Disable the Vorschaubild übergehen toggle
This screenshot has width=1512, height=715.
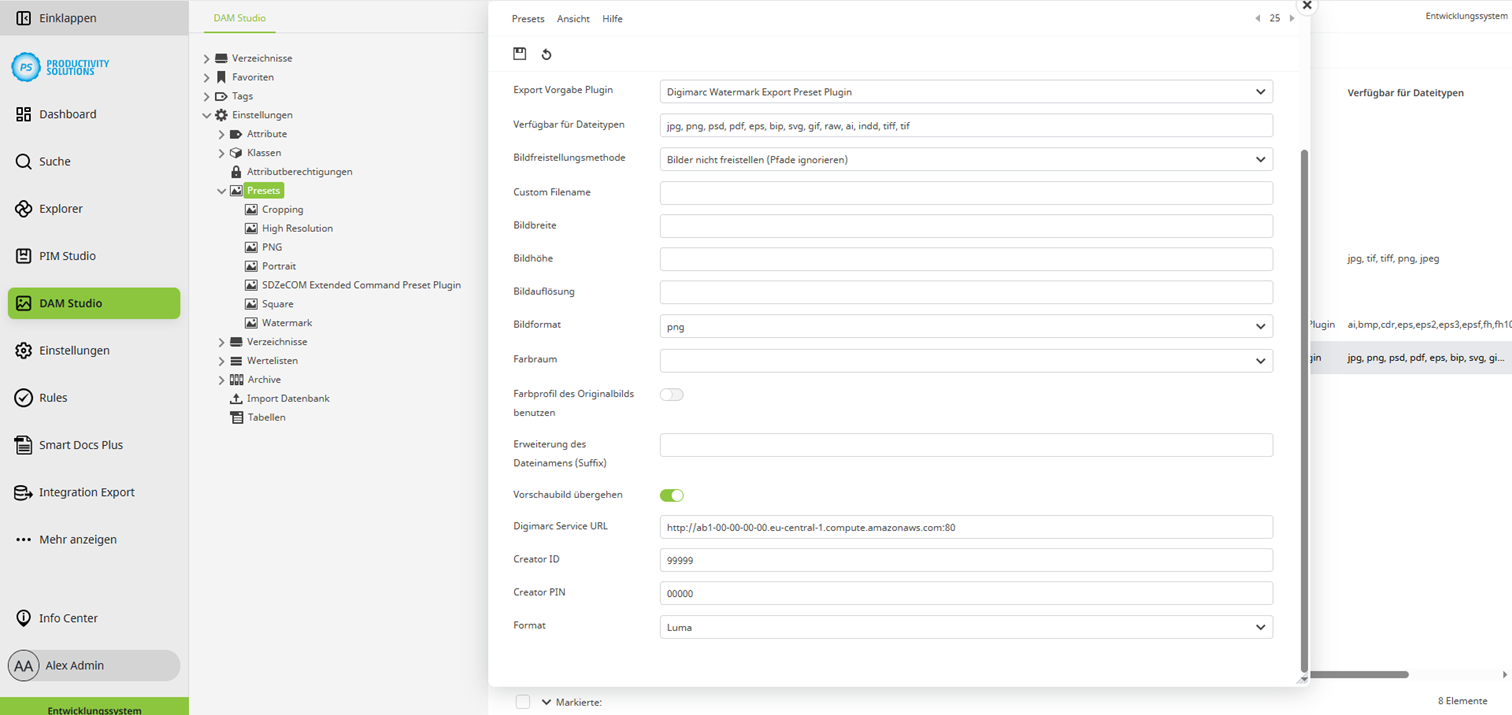(x=671, y=496)
